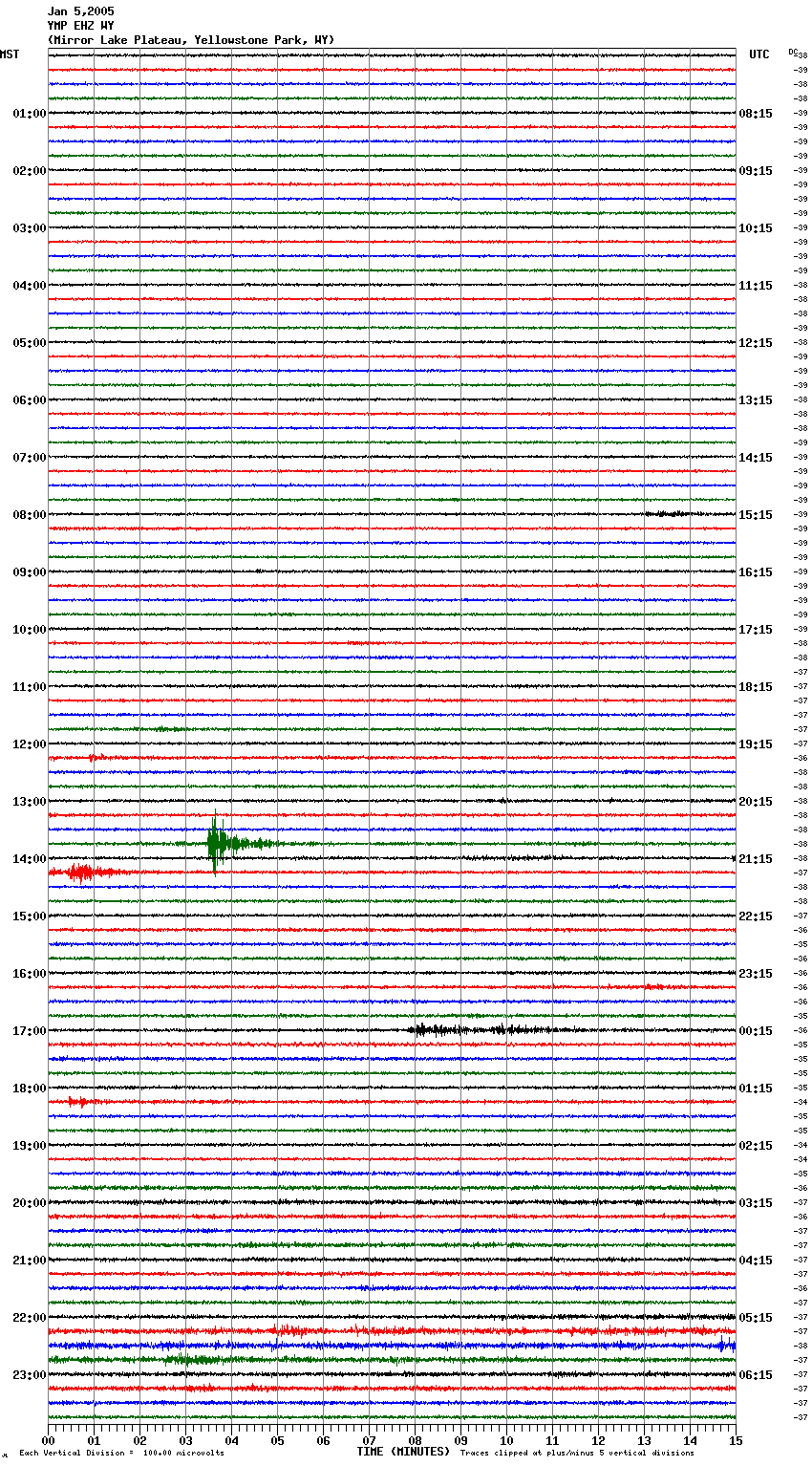The height and width of the screenshot is (1466, 812).
Task: Select the 08:00 MST time label
Action: (30, 515)
